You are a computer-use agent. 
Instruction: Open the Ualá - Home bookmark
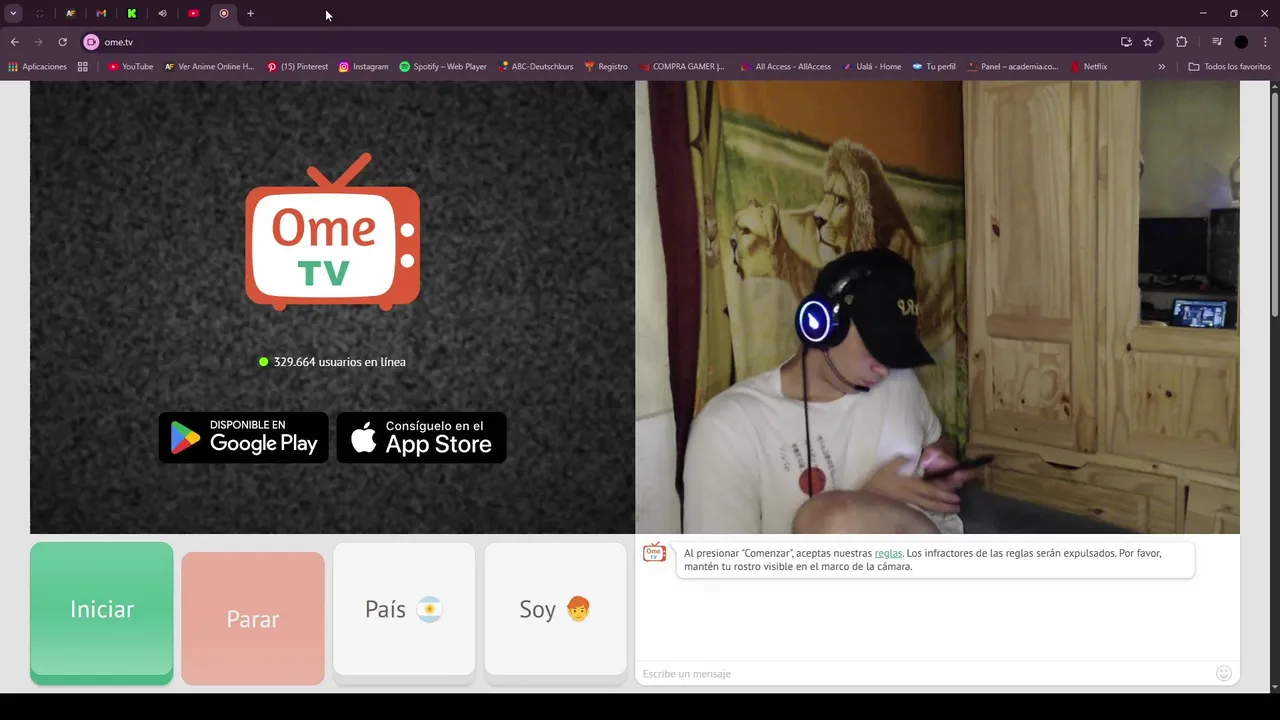click(872, 67)
